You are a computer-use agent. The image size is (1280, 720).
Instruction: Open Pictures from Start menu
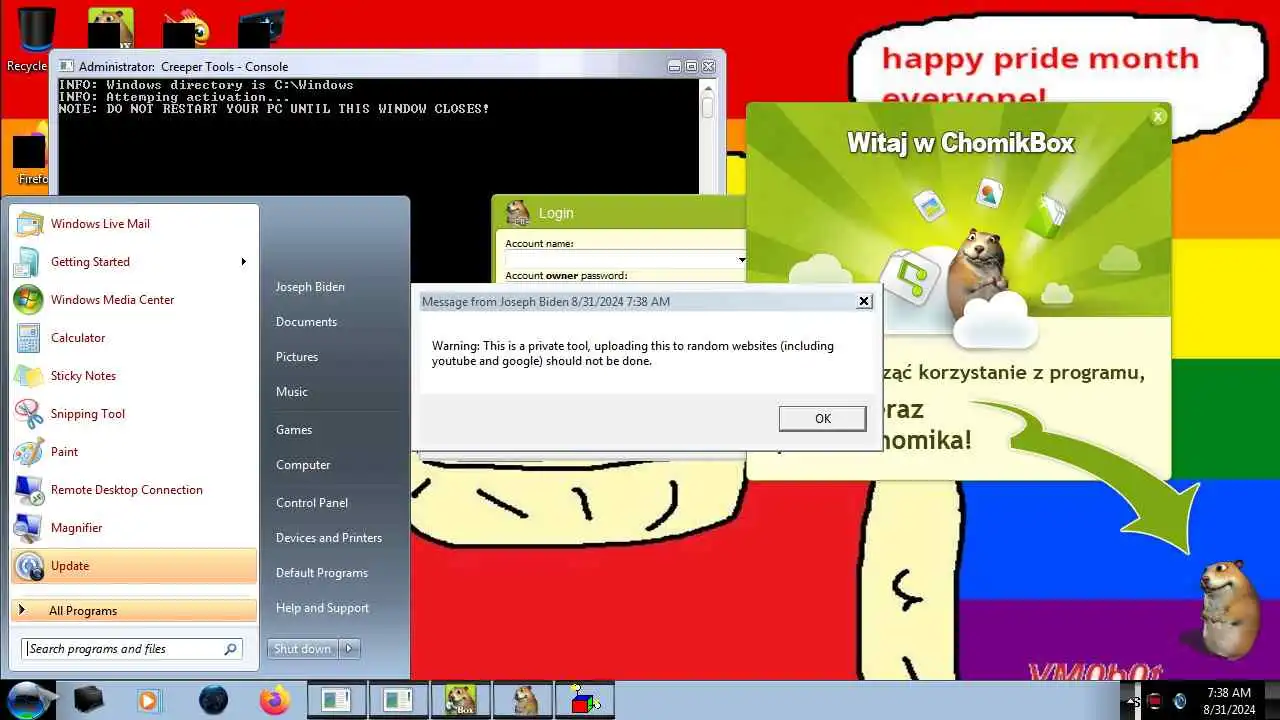[x=297, y=357]
